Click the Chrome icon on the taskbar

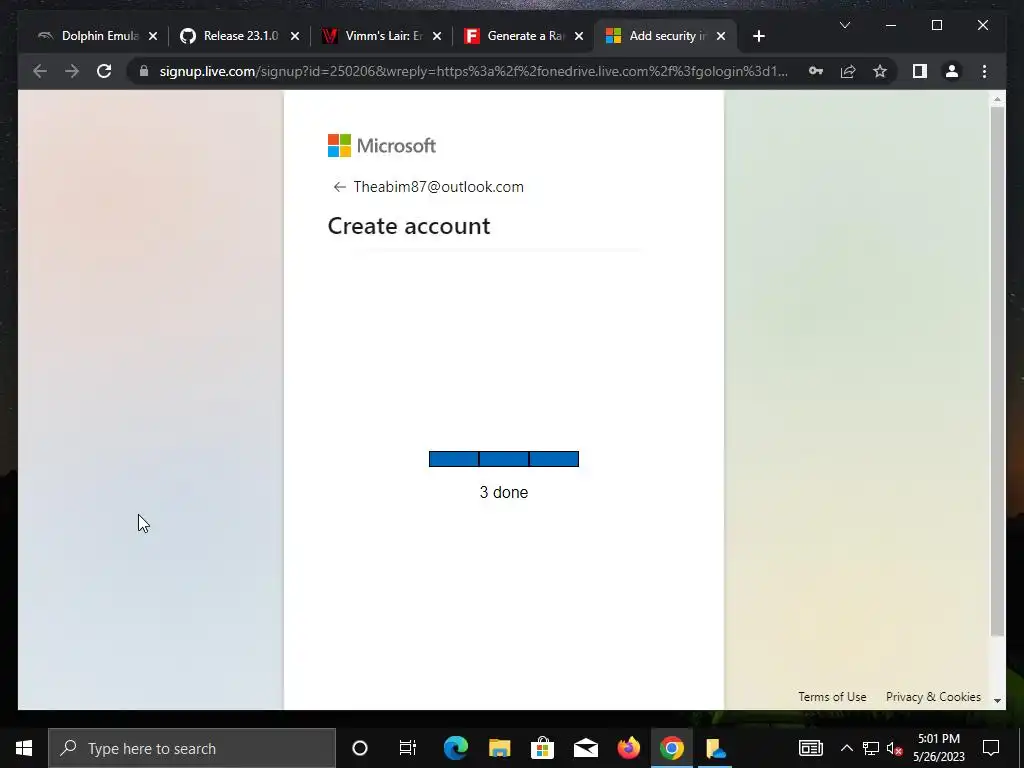[x=672, y=748]
